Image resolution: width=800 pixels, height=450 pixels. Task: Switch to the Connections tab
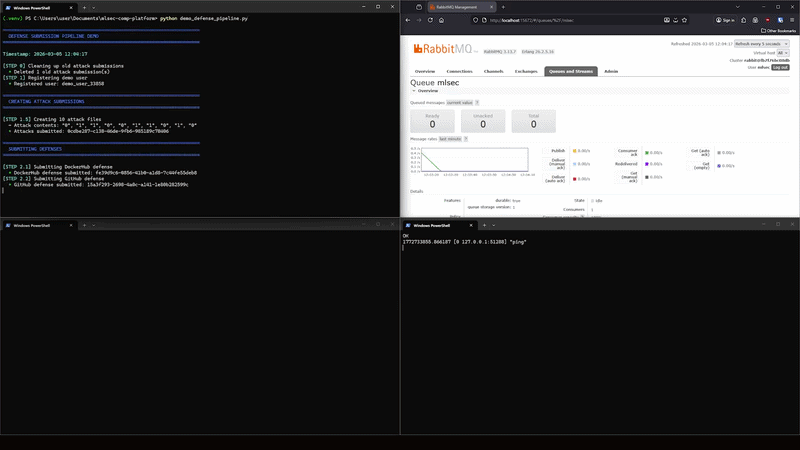pyautogui.click(x=459, y=71)
